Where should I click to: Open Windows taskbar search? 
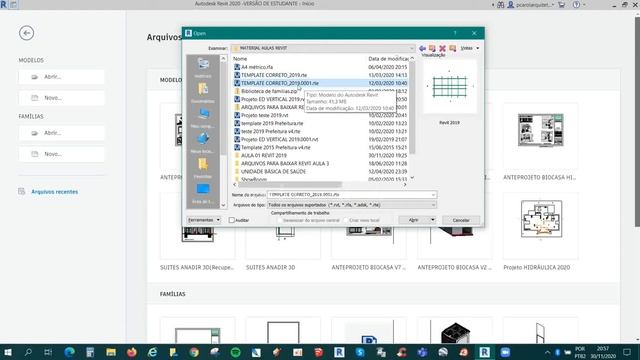point(28,352)
